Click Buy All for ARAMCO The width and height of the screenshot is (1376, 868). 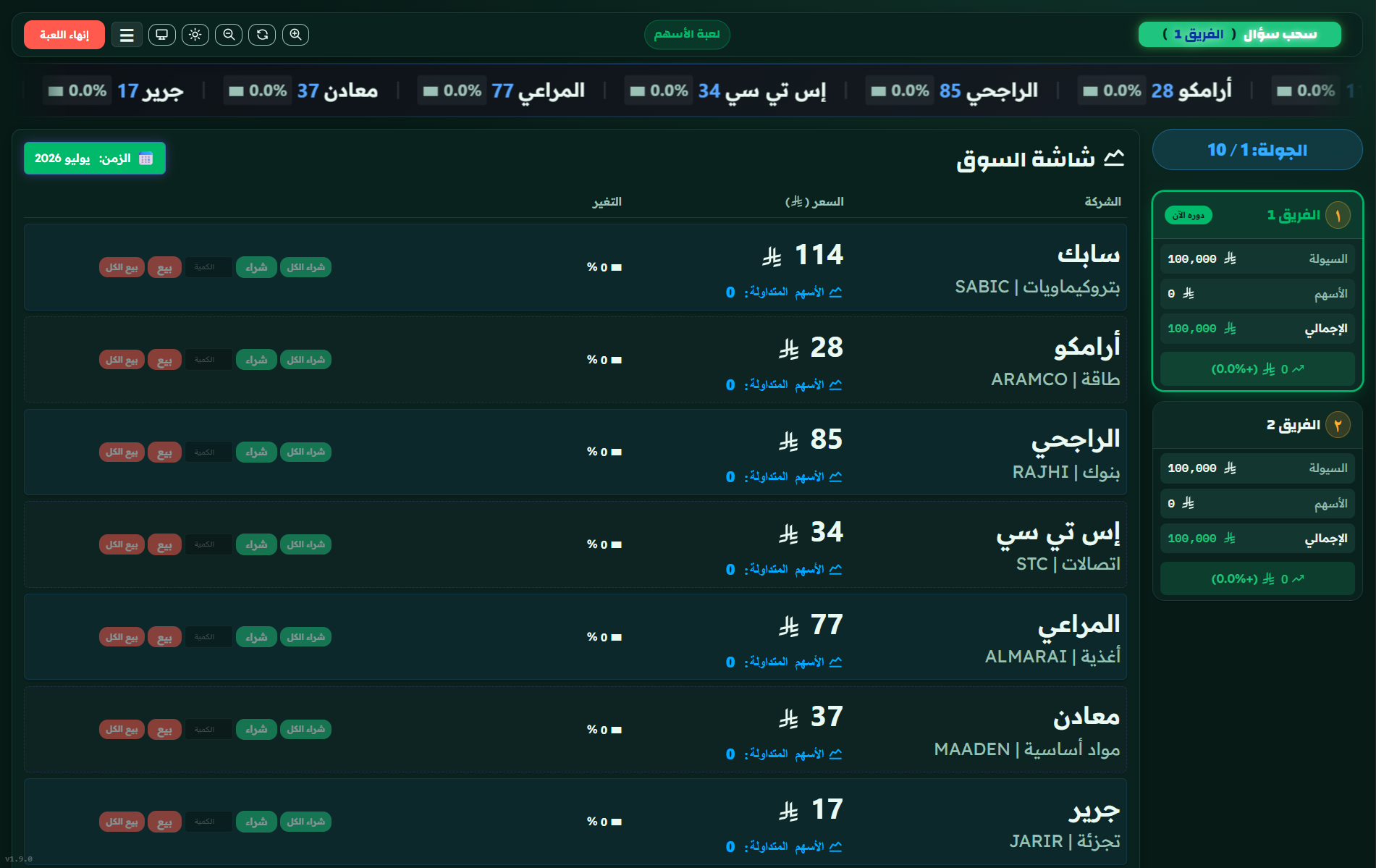(305, 360)
